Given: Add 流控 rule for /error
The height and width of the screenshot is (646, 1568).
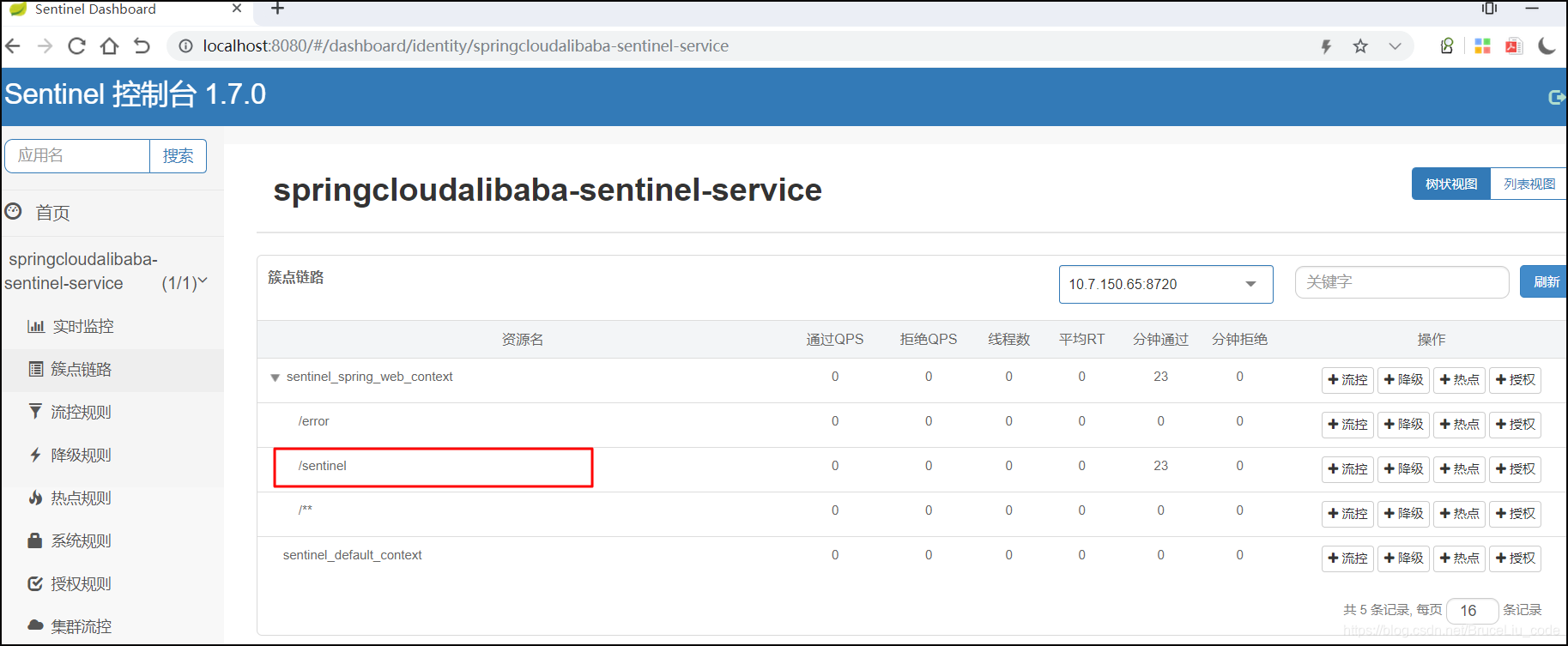Looking at the screenshot, I should [1347, 425].
